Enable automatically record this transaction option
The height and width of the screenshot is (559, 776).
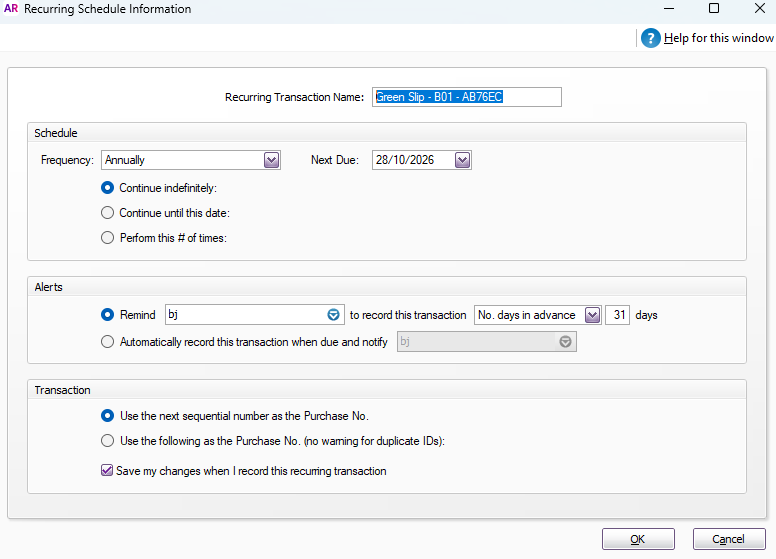coord(108,341)
